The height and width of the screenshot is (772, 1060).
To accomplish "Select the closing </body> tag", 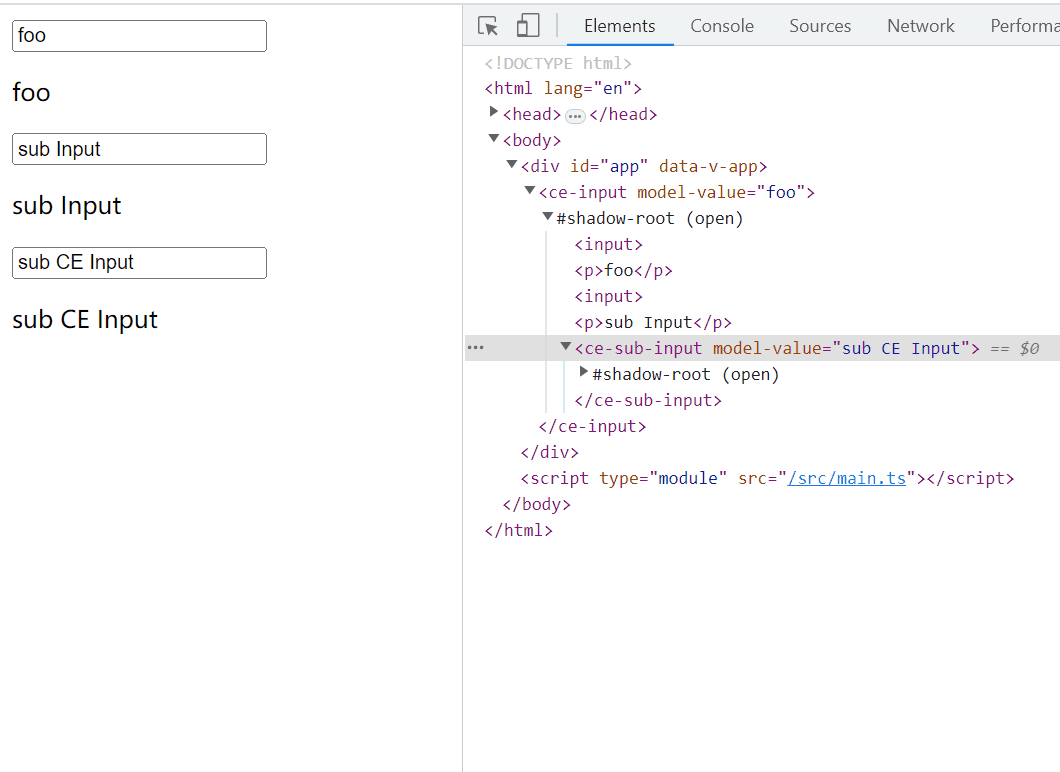I will (x=537, y=504).
